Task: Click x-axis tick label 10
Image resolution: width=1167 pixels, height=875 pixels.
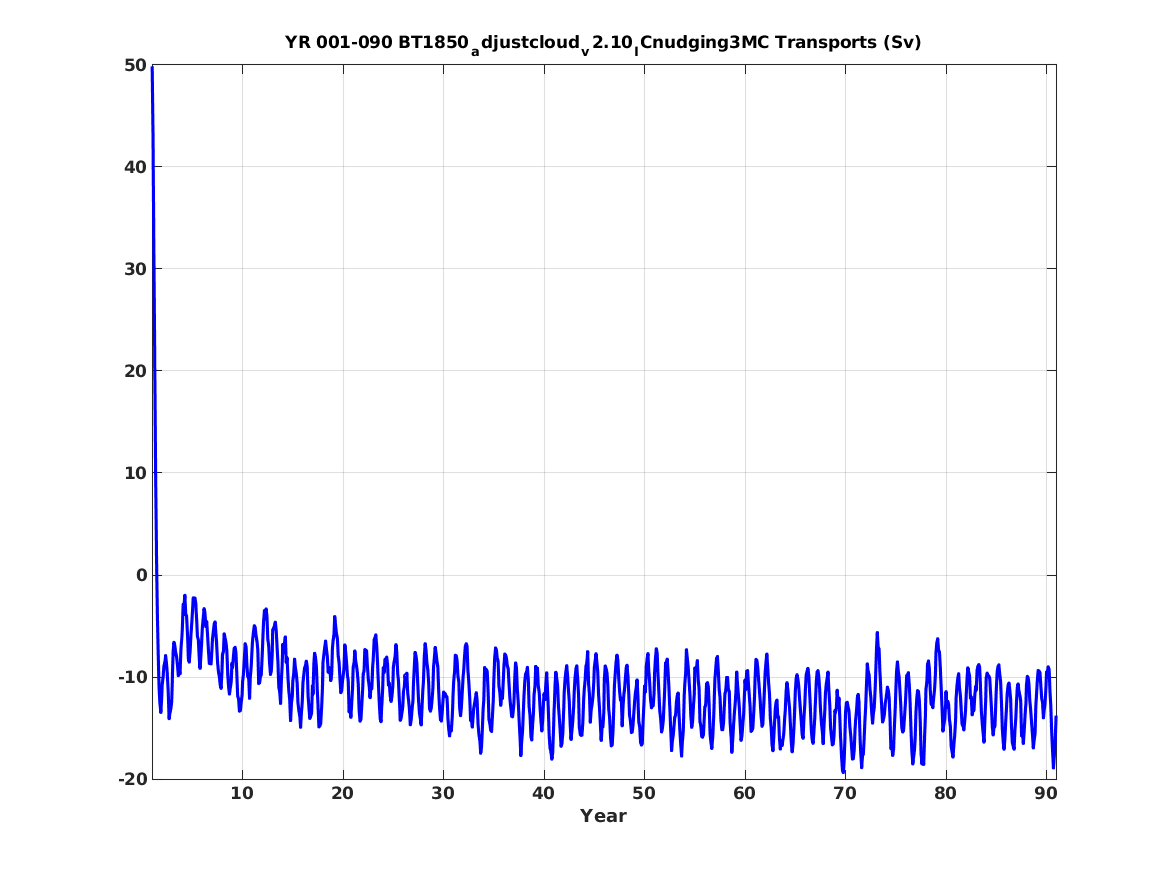Action: 242,794
